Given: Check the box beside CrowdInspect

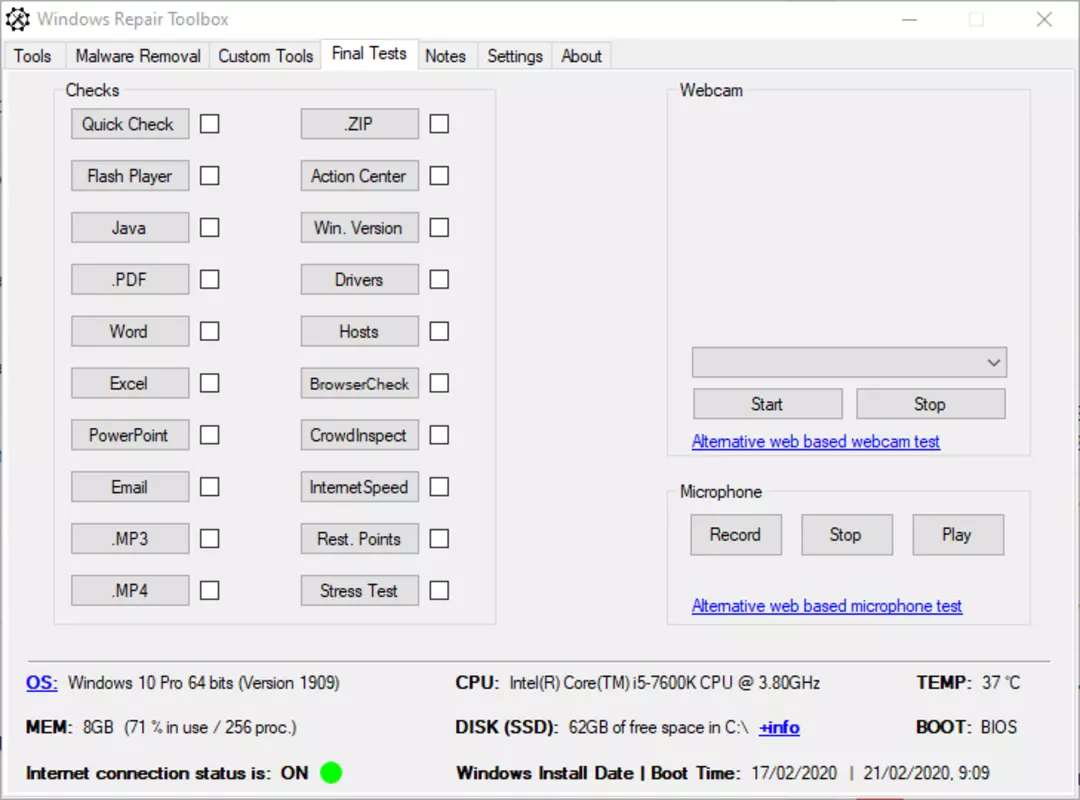Looking at the screenshot, I should coord(439,435).
